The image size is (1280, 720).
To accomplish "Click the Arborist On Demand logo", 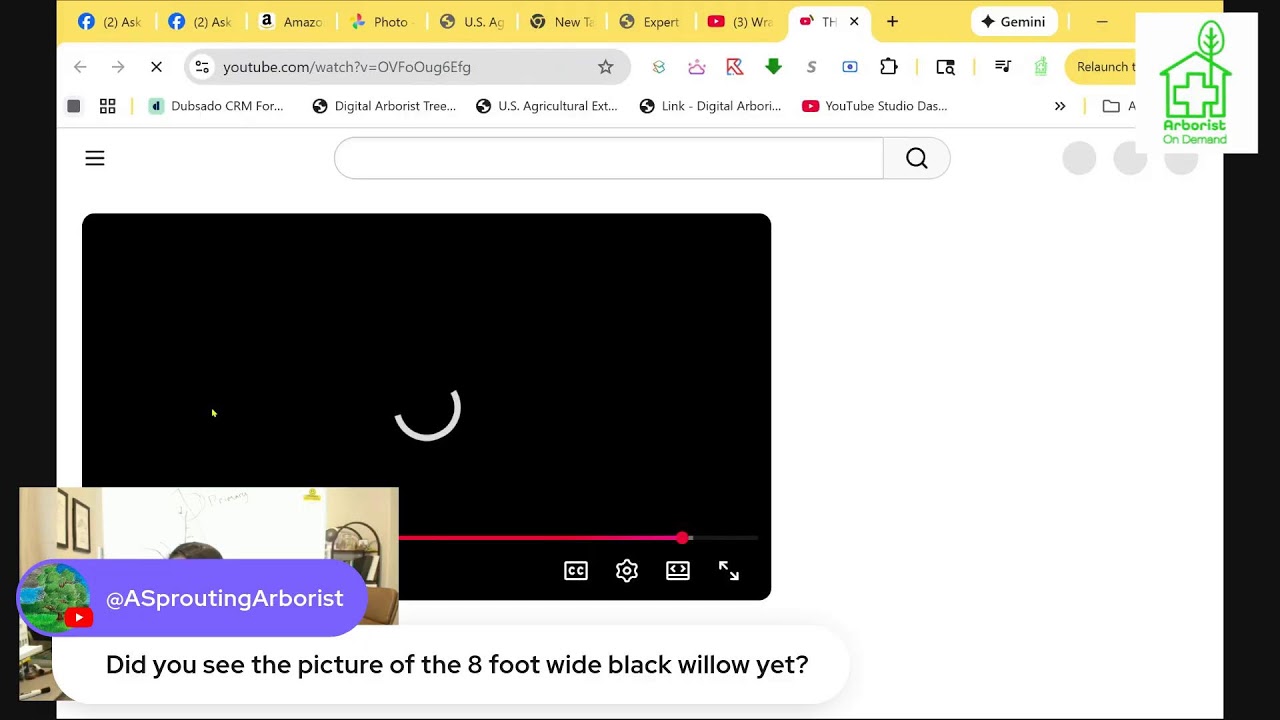I will (1196, 83).
